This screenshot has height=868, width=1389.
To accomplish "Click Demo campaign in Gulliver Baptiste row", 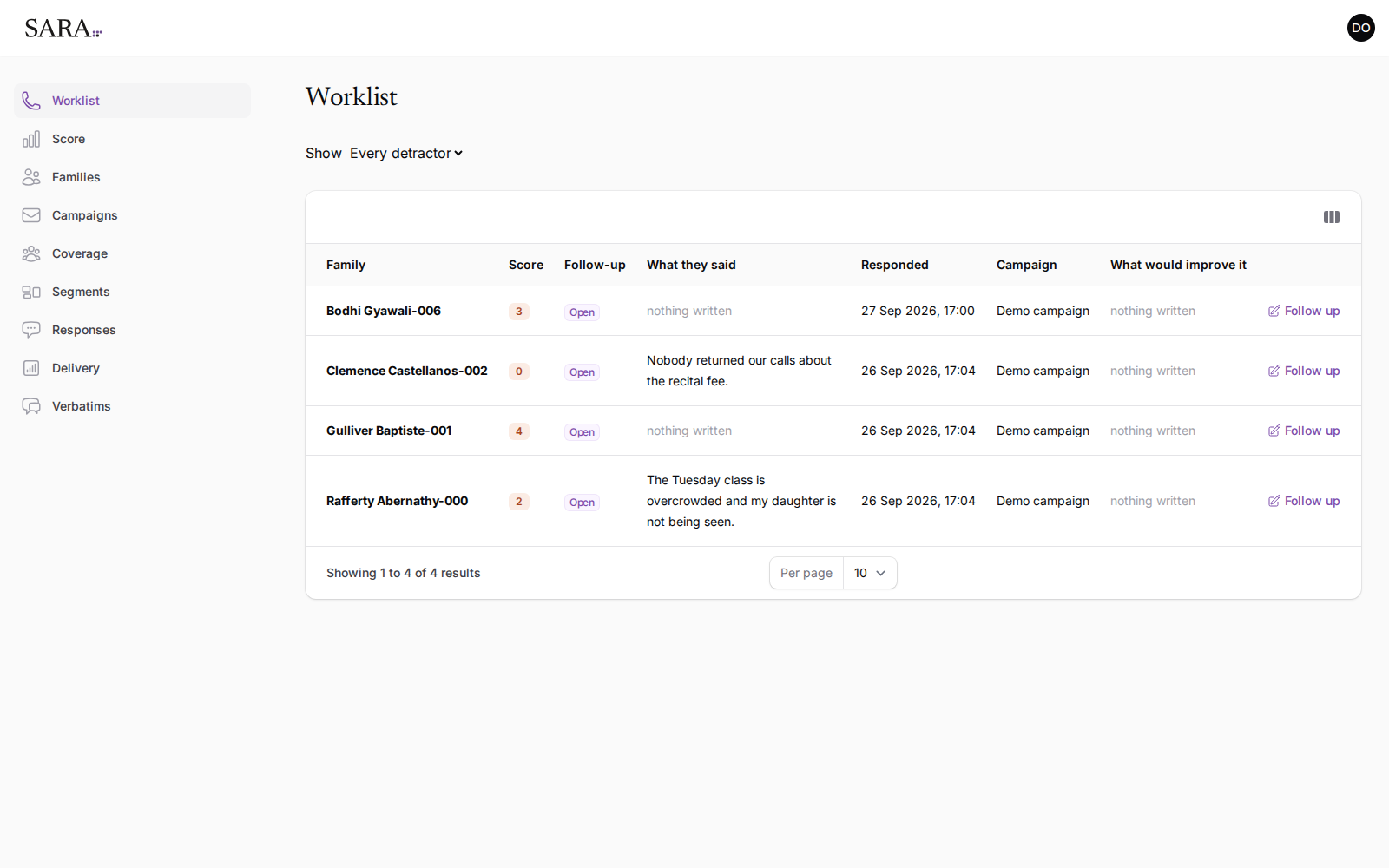I will [1043, 431].
